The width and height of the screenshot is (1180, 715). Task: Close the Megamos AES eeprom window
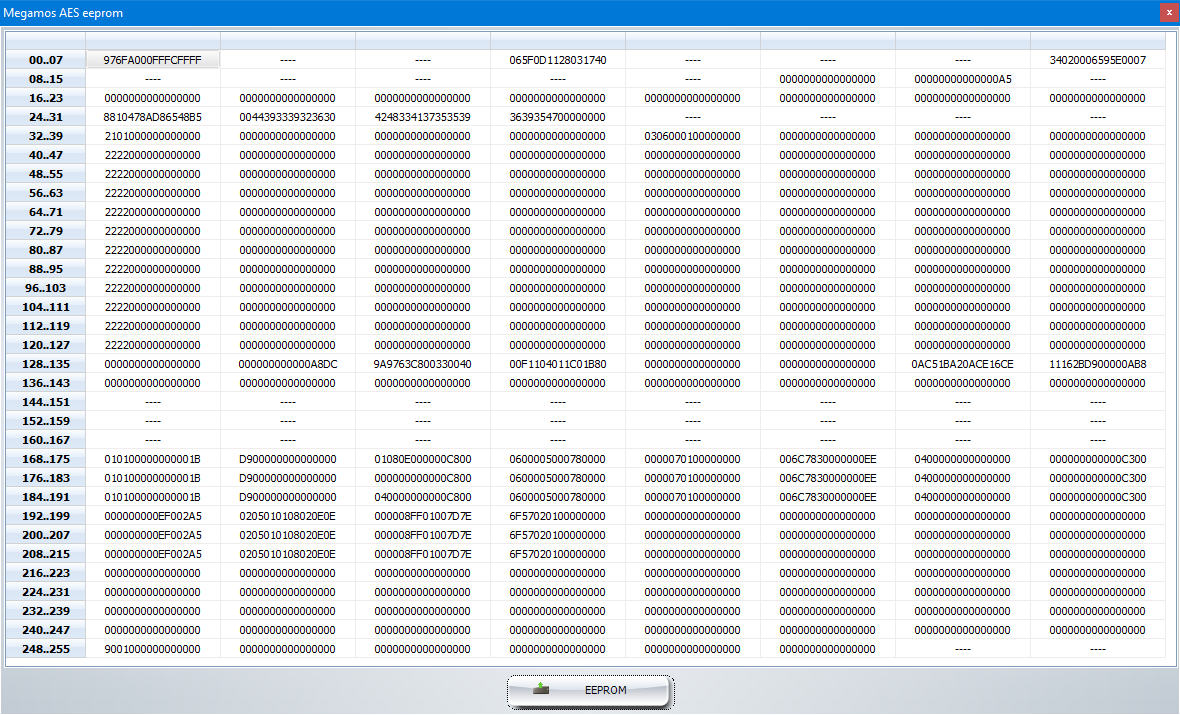click(1169, 12)
